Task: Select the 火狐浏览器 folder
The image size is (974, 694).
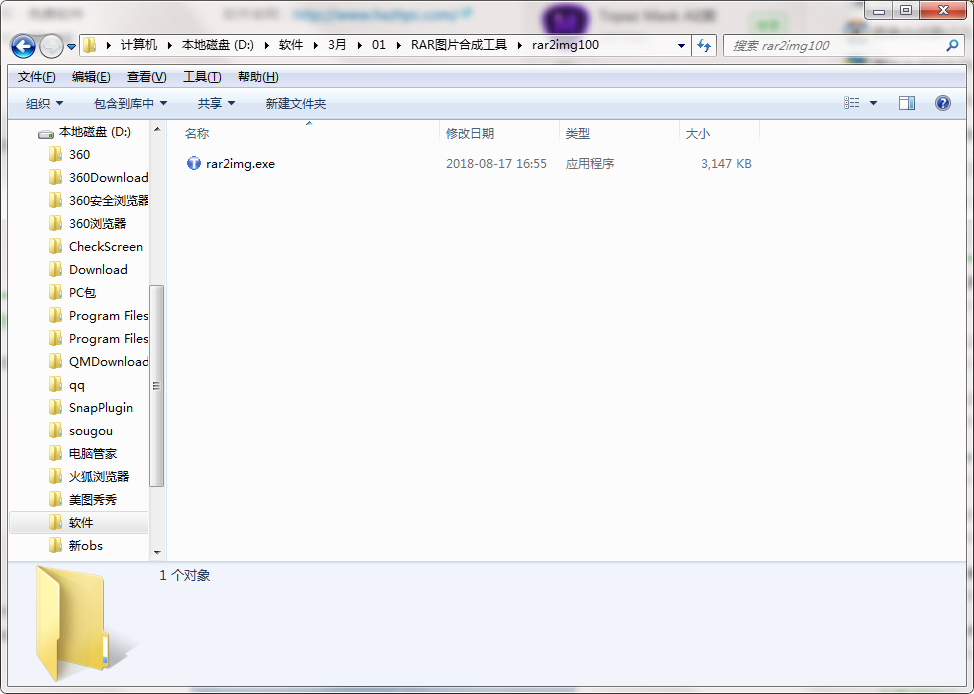Action: coord(99,477)
